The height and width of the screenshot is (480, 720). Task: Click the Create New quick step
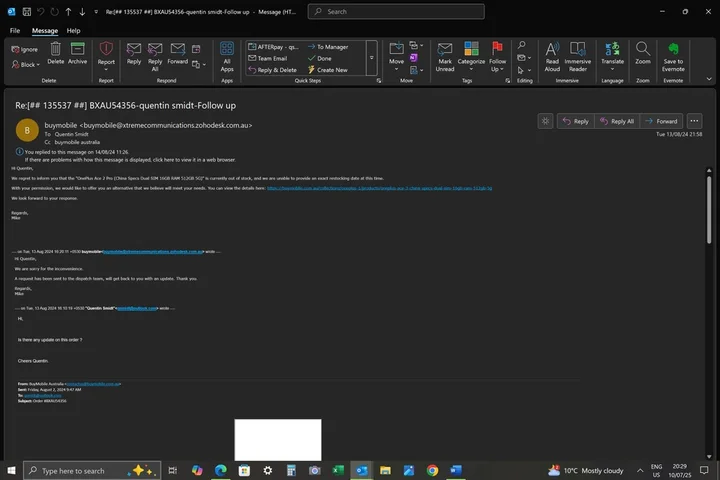coord(327,70)
